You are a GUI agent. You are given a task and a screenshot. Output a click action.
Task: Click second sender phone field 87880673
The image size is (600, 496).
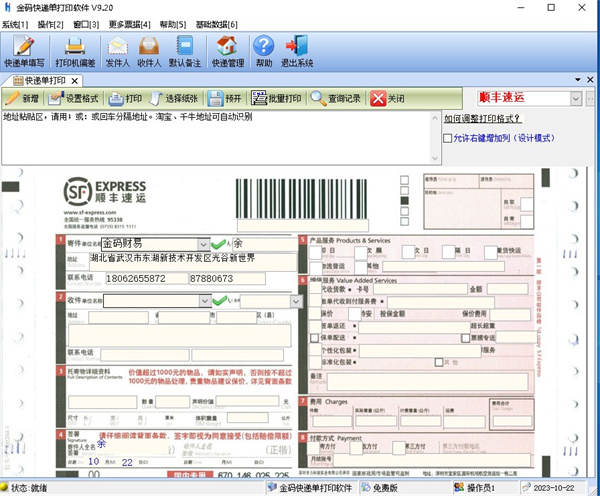tap(227, 279)
